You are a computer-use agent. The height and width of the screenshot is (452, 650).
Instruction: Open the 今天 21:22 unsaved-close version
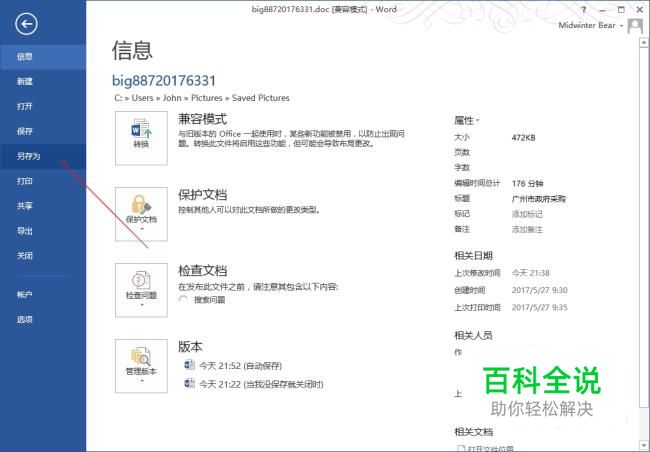point(261,384)
